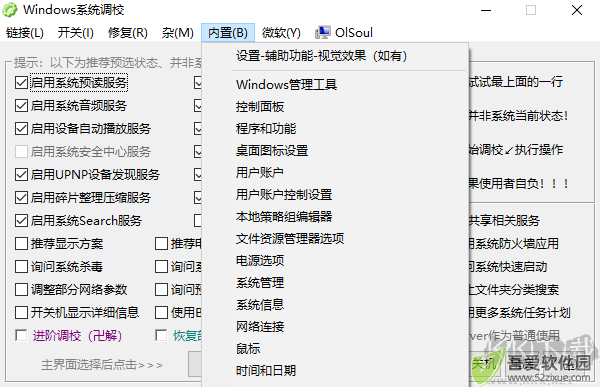Screen dimensions: 600x387
Task: Open the OlSoul computer icon menu
Action: [344, 33]
